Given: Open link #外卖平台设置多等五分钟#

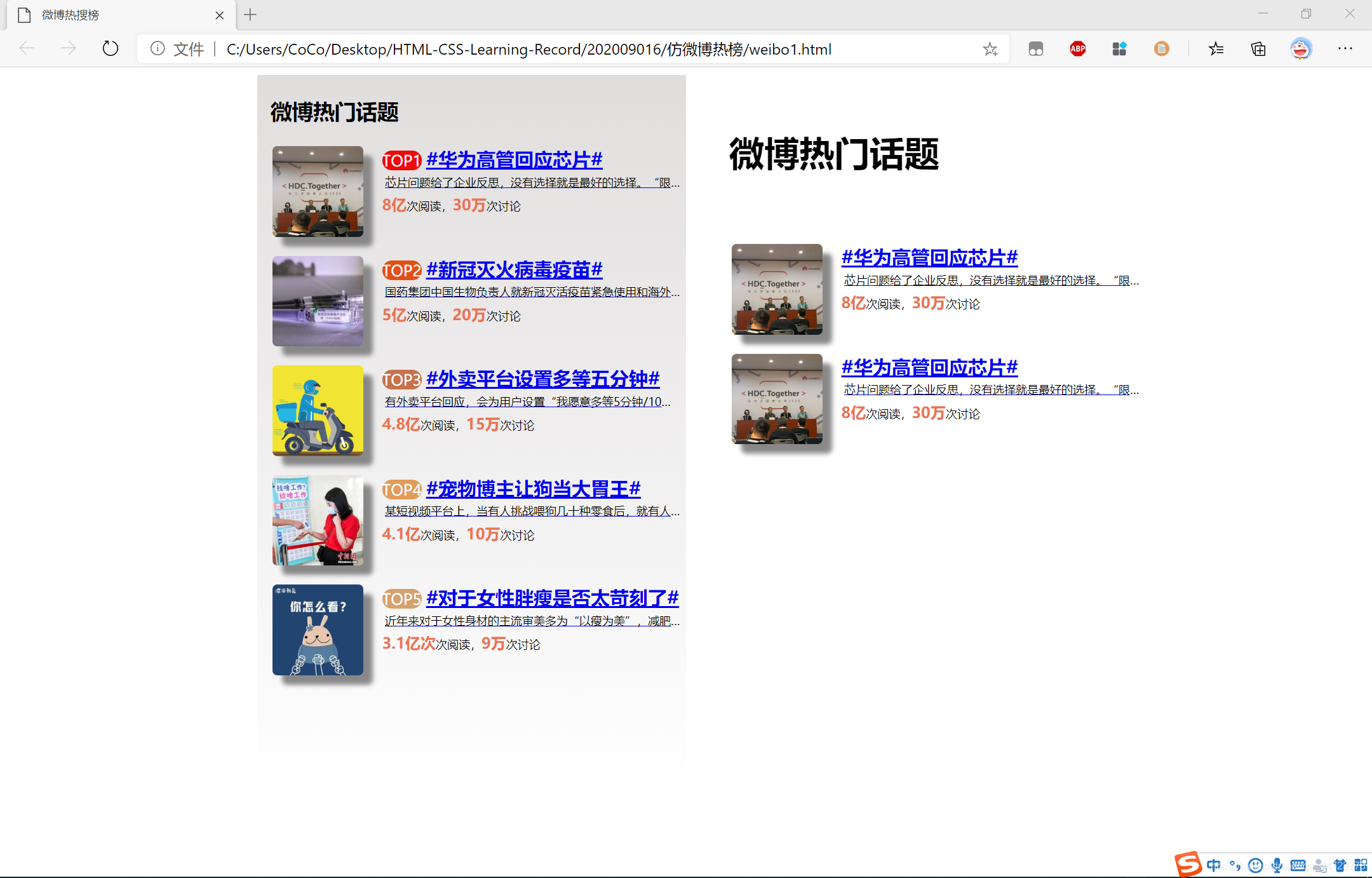Looking at the screenshot, I should [x=542, y=379].
